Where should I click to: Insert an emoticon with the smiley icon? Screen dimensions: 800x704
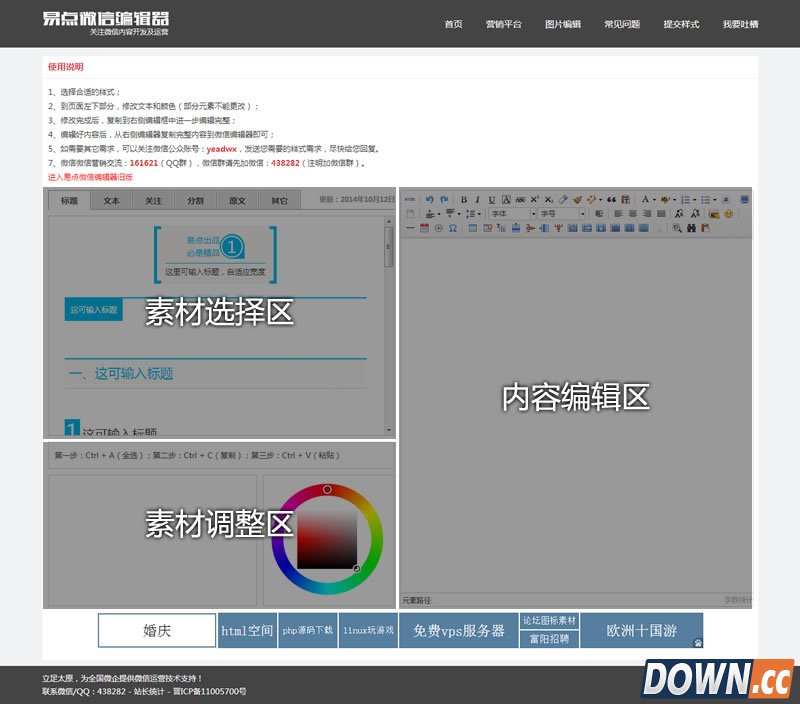(x=729, y=212)
